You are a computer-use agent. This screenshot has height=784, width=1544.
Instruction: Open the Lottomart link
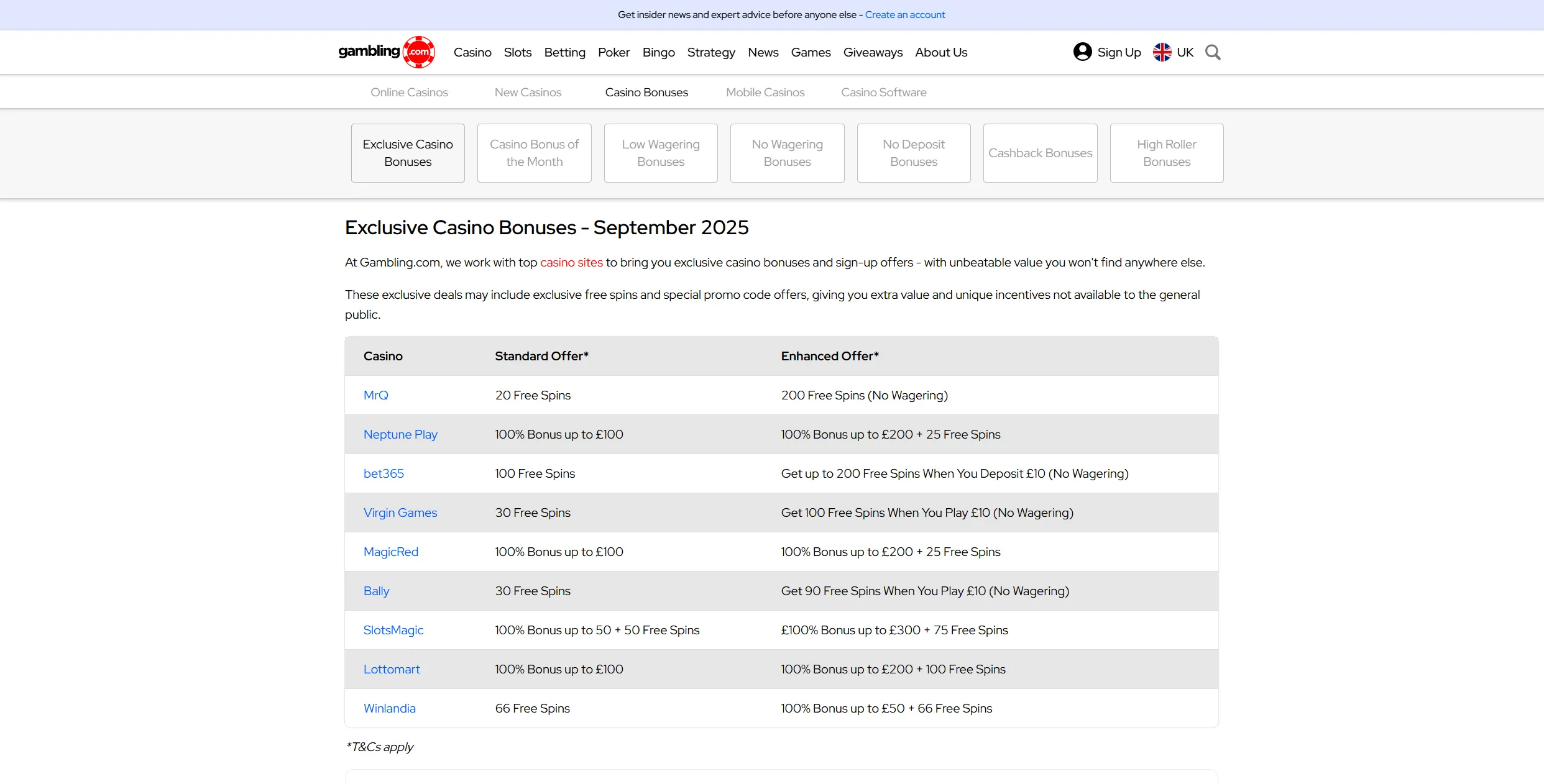[x=392, y=669]
